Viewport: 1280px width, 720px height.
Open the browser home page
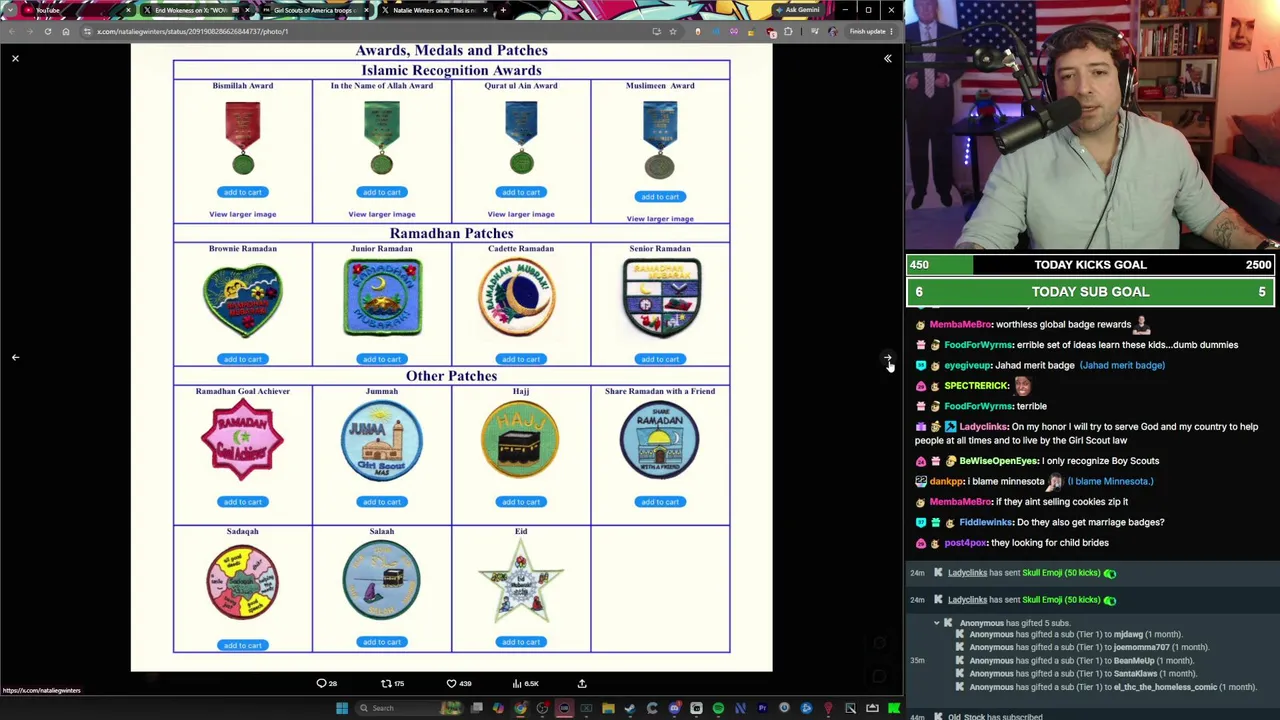coord(66,31)
